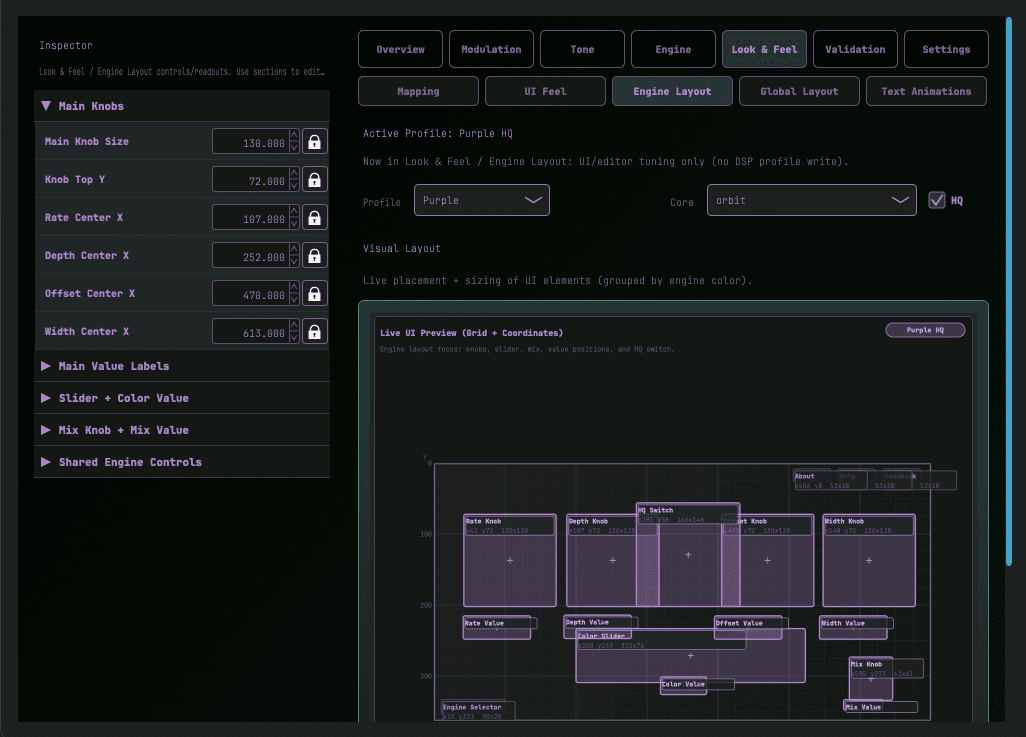This screenshot has width=1026, height=737.
Task: Select the Mapping sub-tab
Action: point(418,90)
